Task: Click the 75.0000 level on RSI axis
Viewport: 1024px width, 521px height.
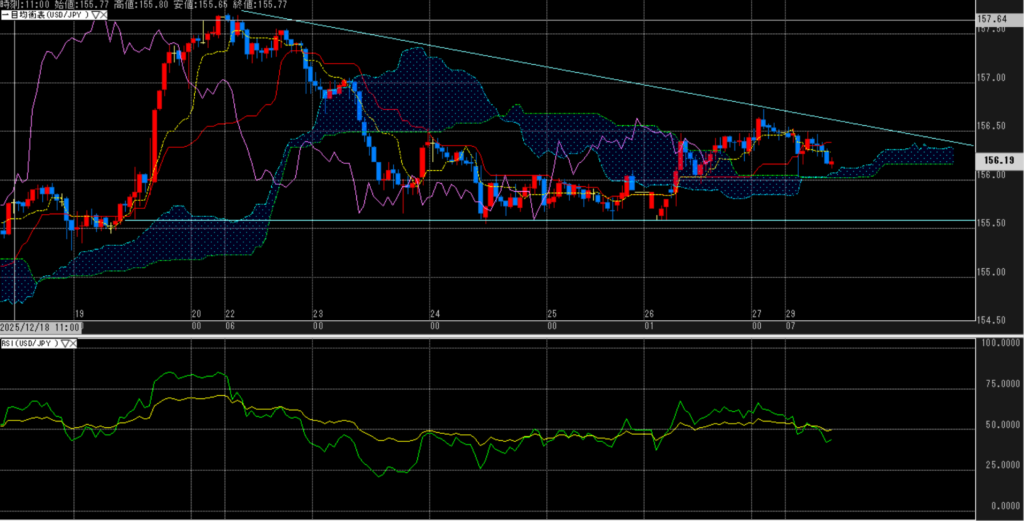Action: tap(1000, 381)
